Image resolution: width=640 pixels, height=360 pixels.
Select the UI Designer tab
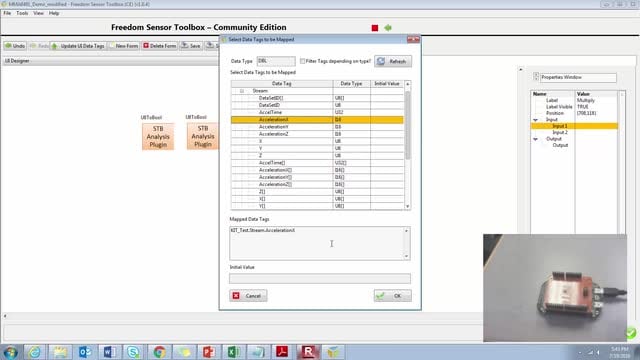(x=17, y=61)
